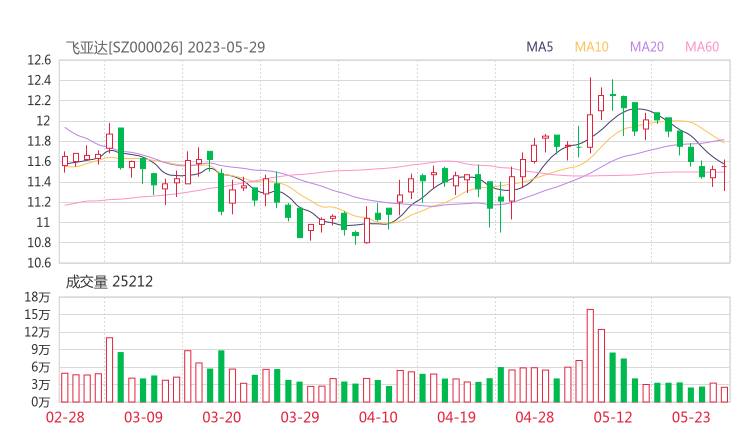
Task: Click the tallest red volume bar near 05-12
Action: coord(590,356)
